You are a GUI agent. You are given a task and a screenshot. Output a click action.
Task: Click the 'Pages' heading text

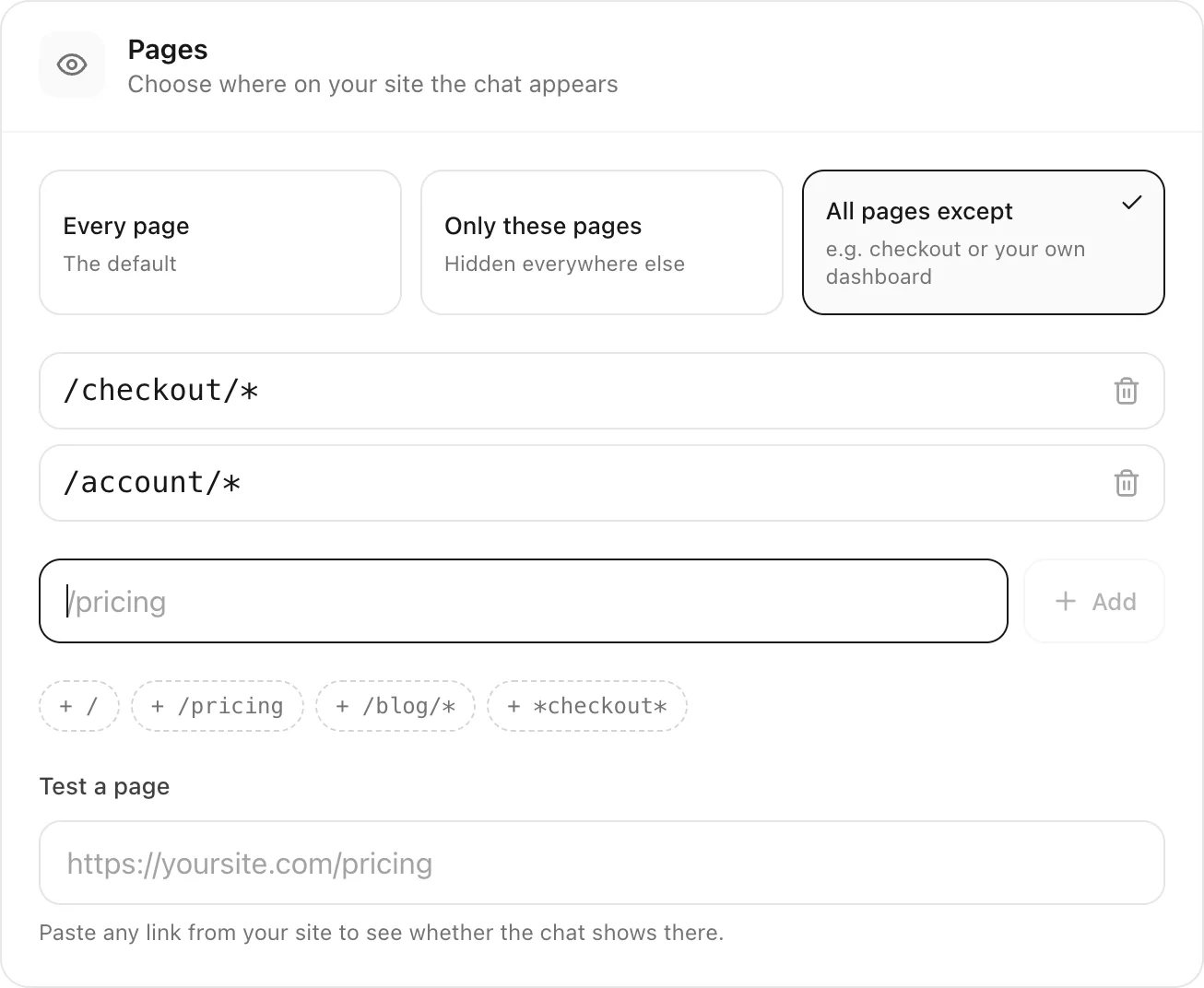pos(168,50)
